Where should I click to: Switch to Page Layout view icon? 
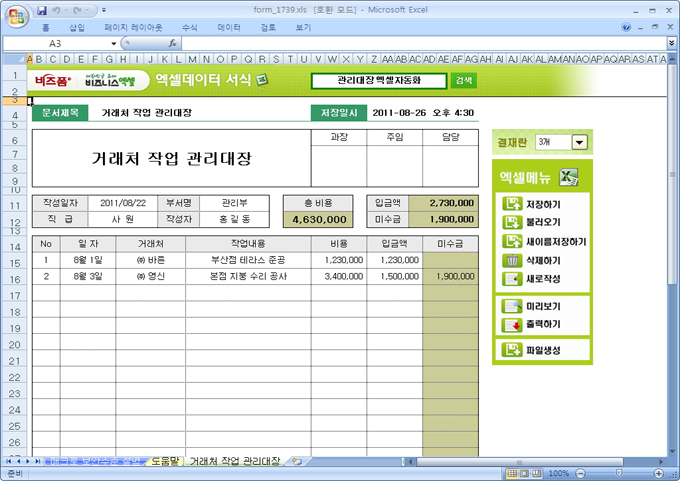pyautogui.click(x=524, y=473)
